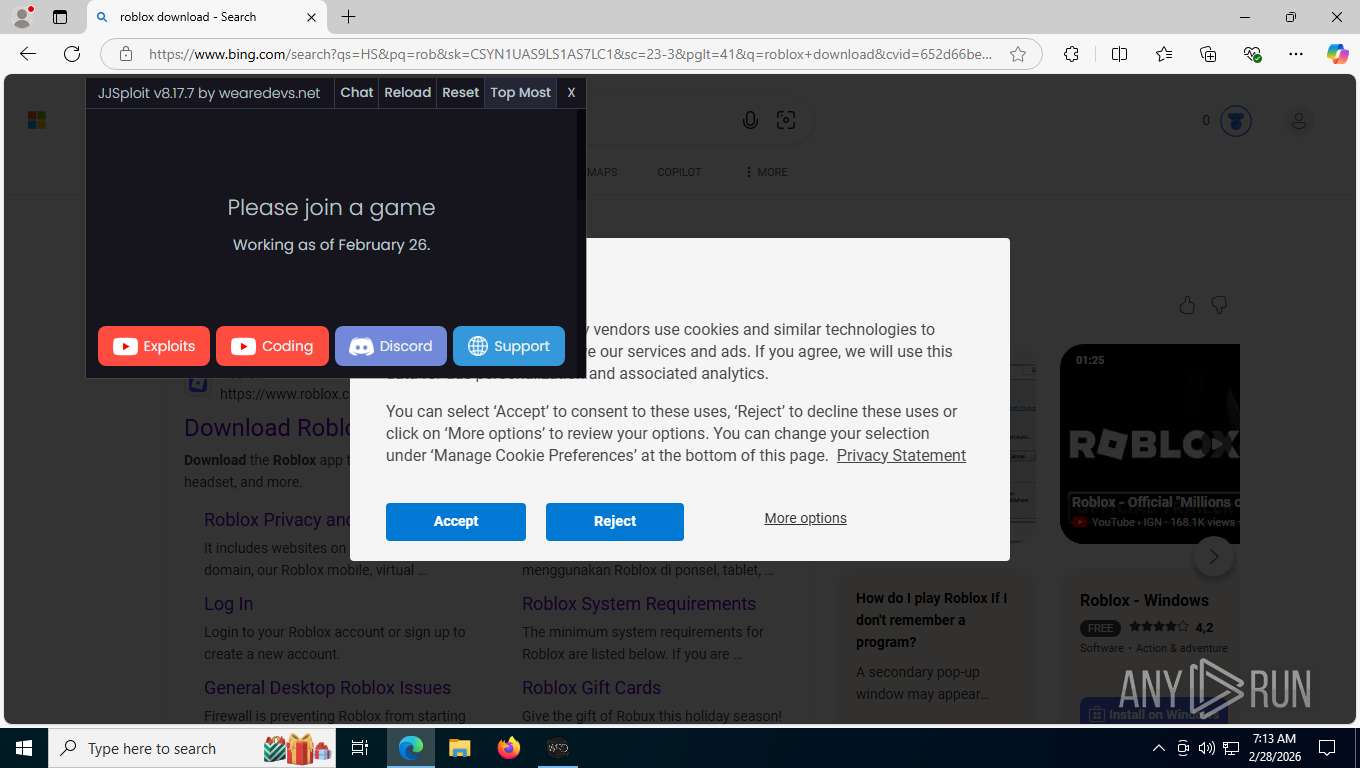Open the Roblox - Windows app card title

[1144, 600]
